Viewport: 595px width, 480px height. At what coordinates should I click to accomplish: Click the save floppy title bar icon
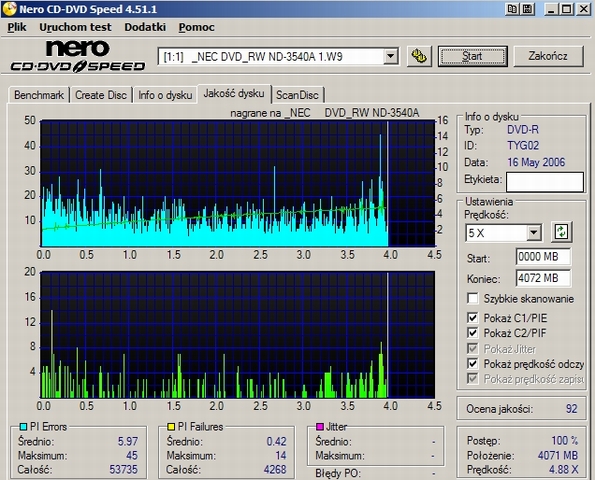click(x=527, y=9)
